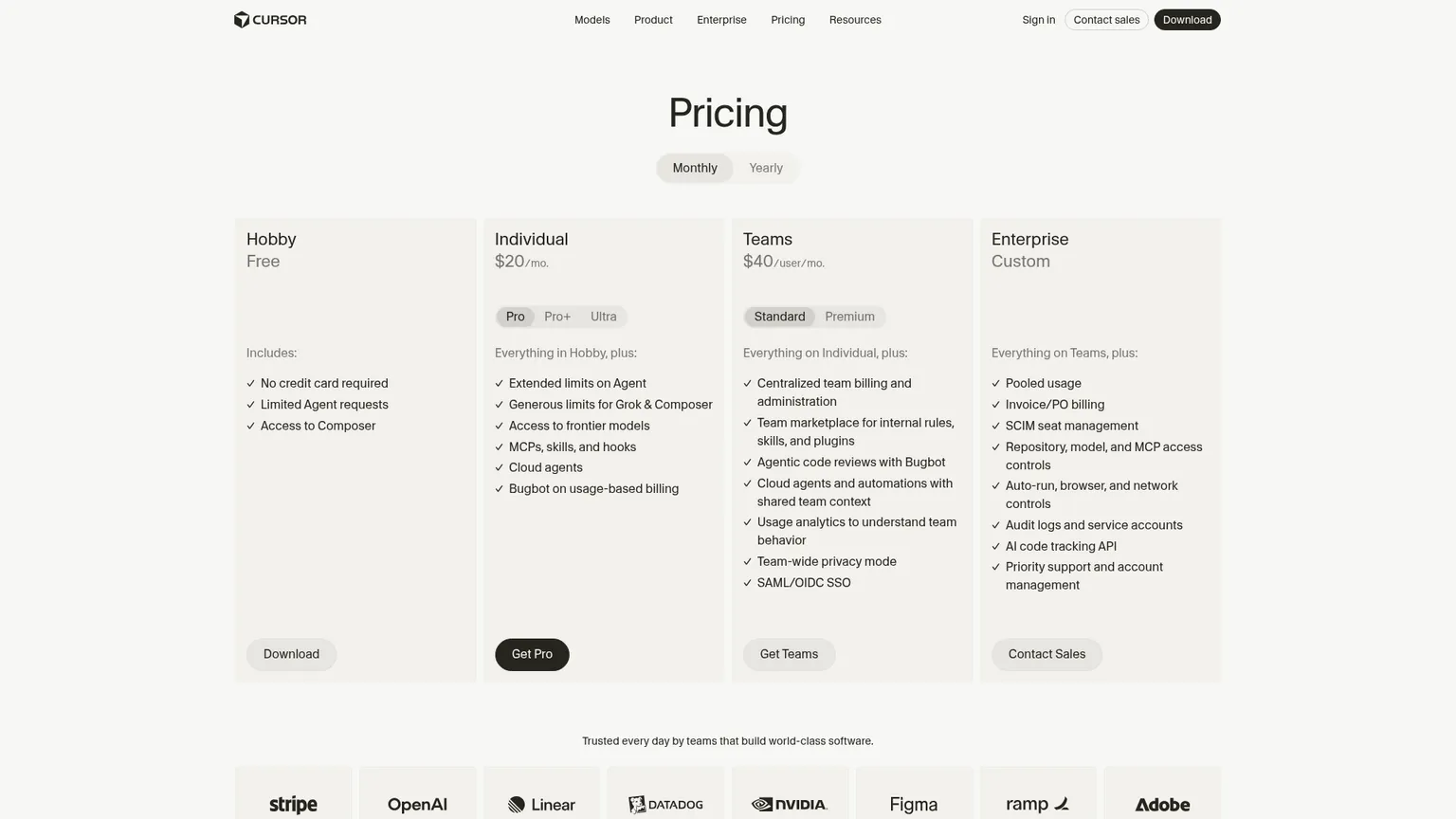This screenshot has height=819, width=1456.
Task: Click the NVIDIA logo tile
Action: pos(790,793)
